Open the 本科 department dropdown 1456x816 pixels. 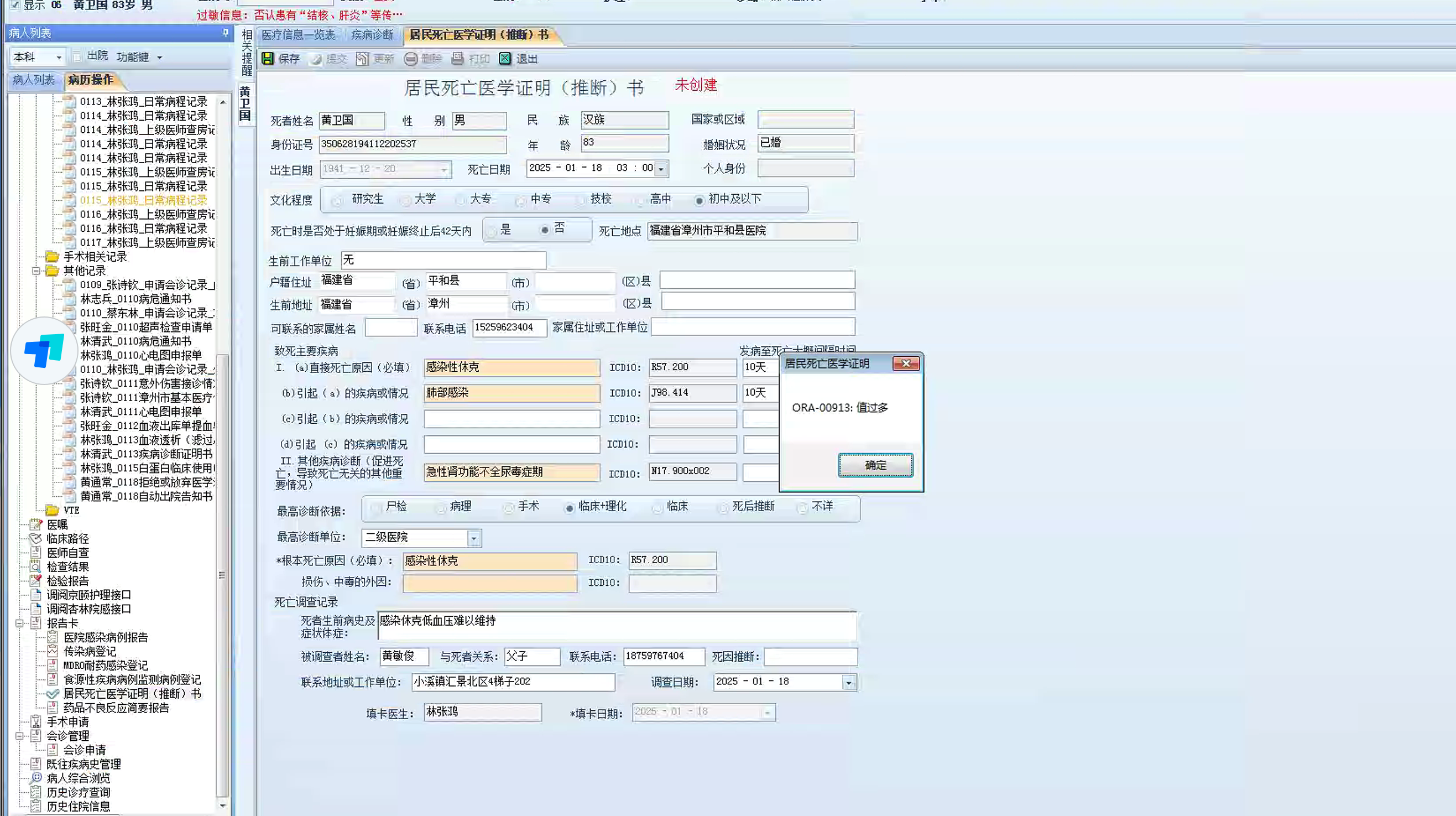(x=59, y=57)
